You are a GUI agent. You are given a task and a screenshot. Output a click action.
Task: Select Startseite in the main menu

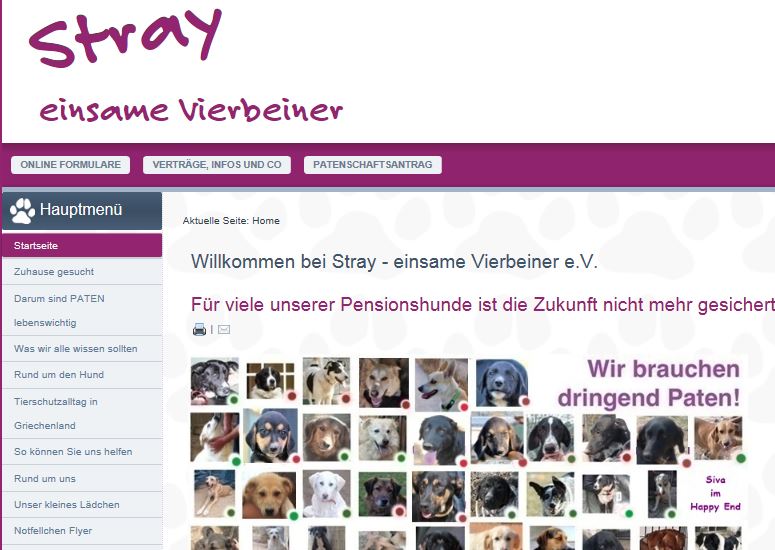tap(82, 246)
